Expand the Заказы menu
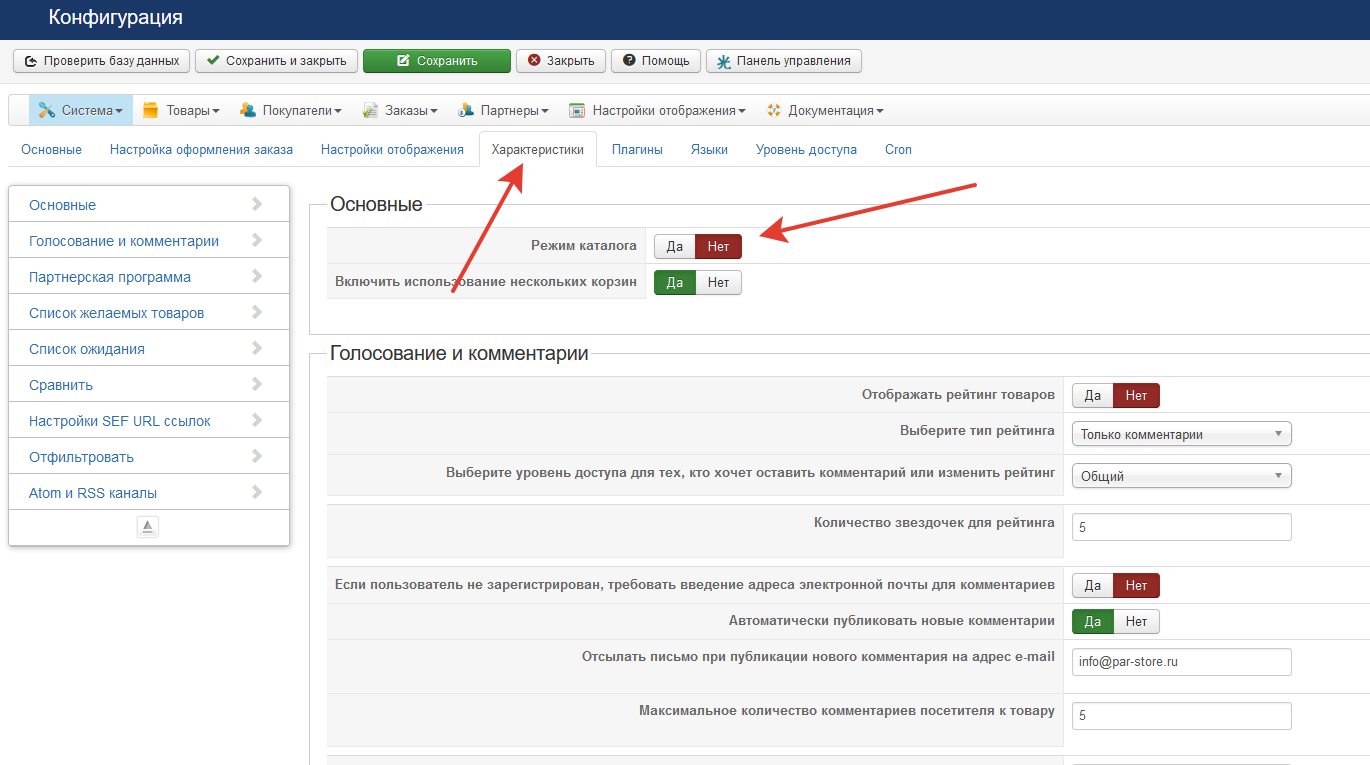The image size is (1370, 765). click(400, 110)
